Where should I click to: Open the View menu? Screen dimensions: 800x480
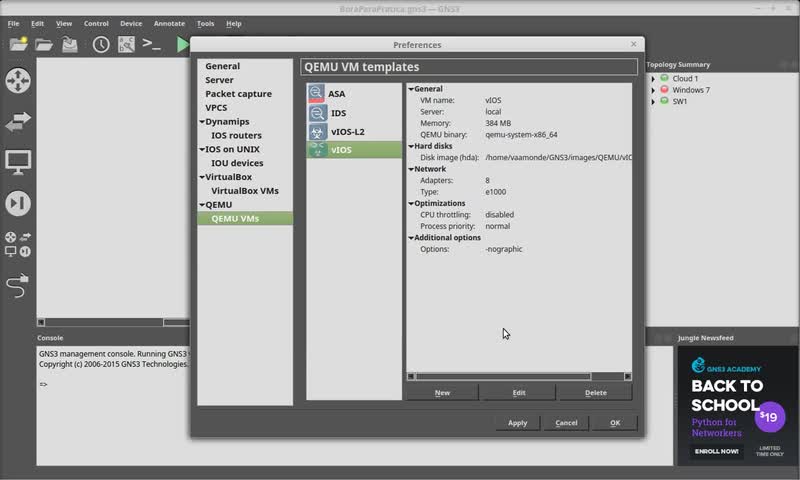[x=64, y=23]
